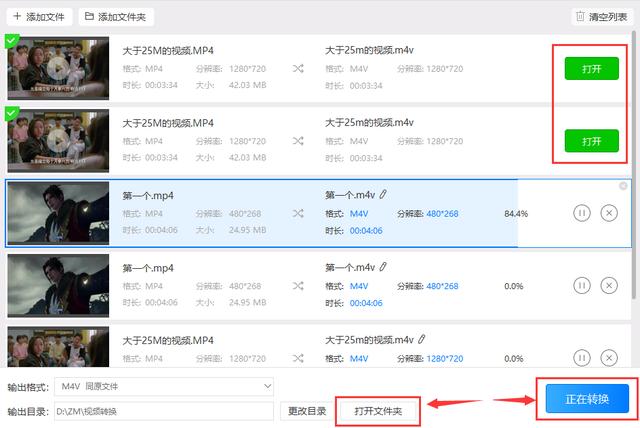640x428 pixels.
Task: Pause the 第一个.mp4 conversion at 84.4%
Action: tap(582, 213)
